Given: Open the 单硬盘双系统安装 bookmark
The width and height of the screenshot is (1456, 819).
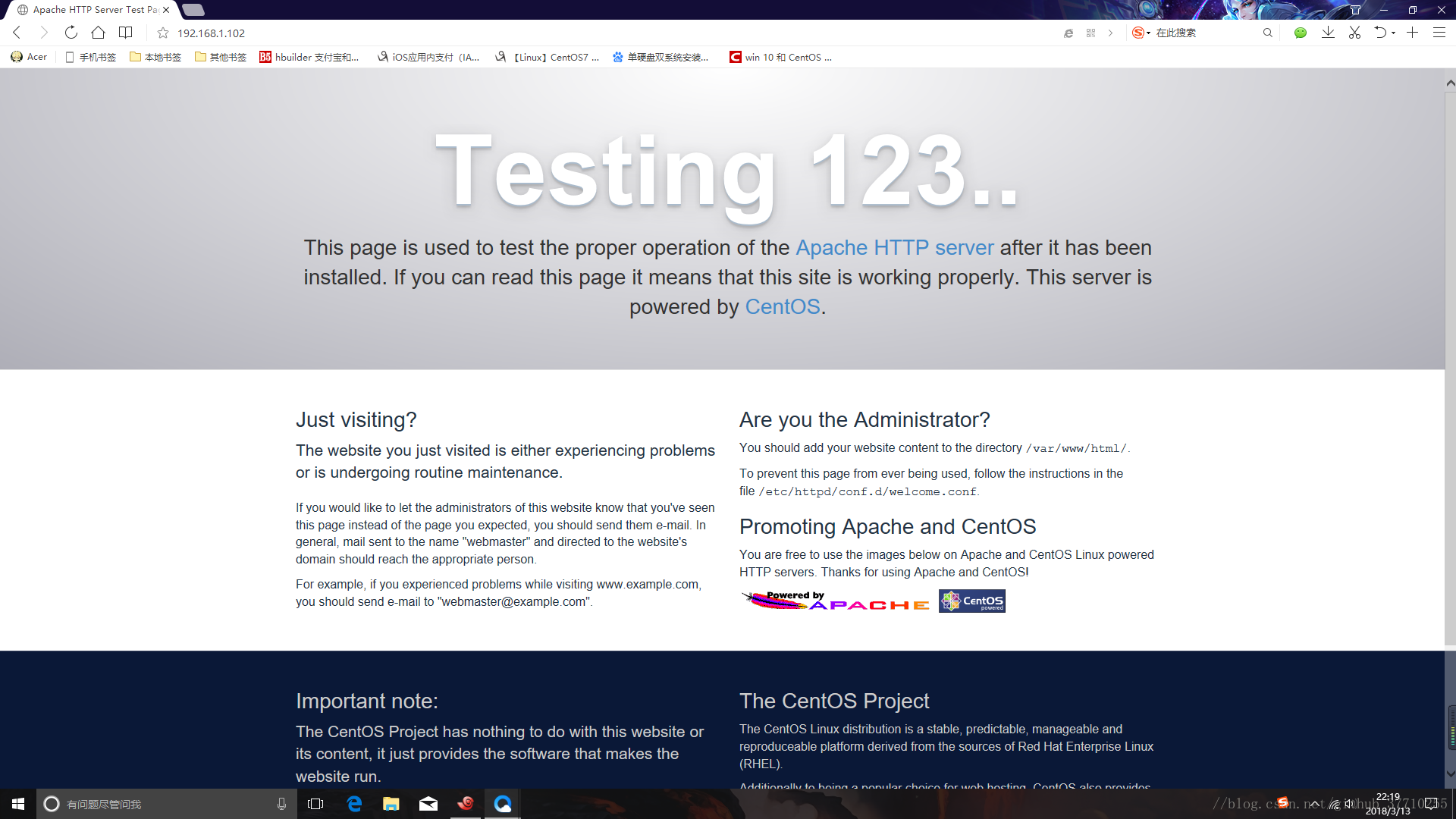Looking at the screenshot, I should click(x=661, y=57).
